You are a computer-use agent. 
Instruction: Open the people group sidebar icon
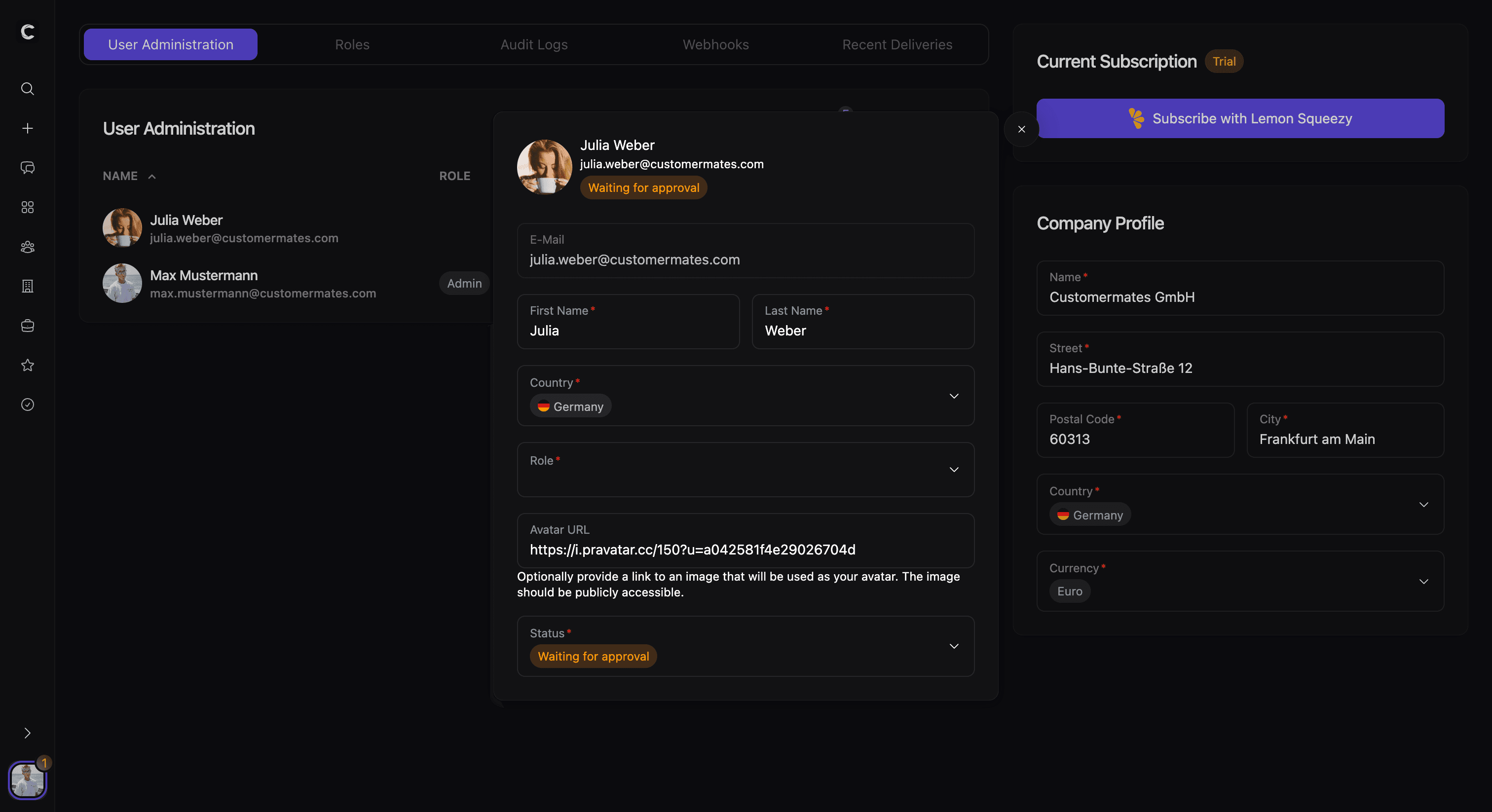point(27,247)
